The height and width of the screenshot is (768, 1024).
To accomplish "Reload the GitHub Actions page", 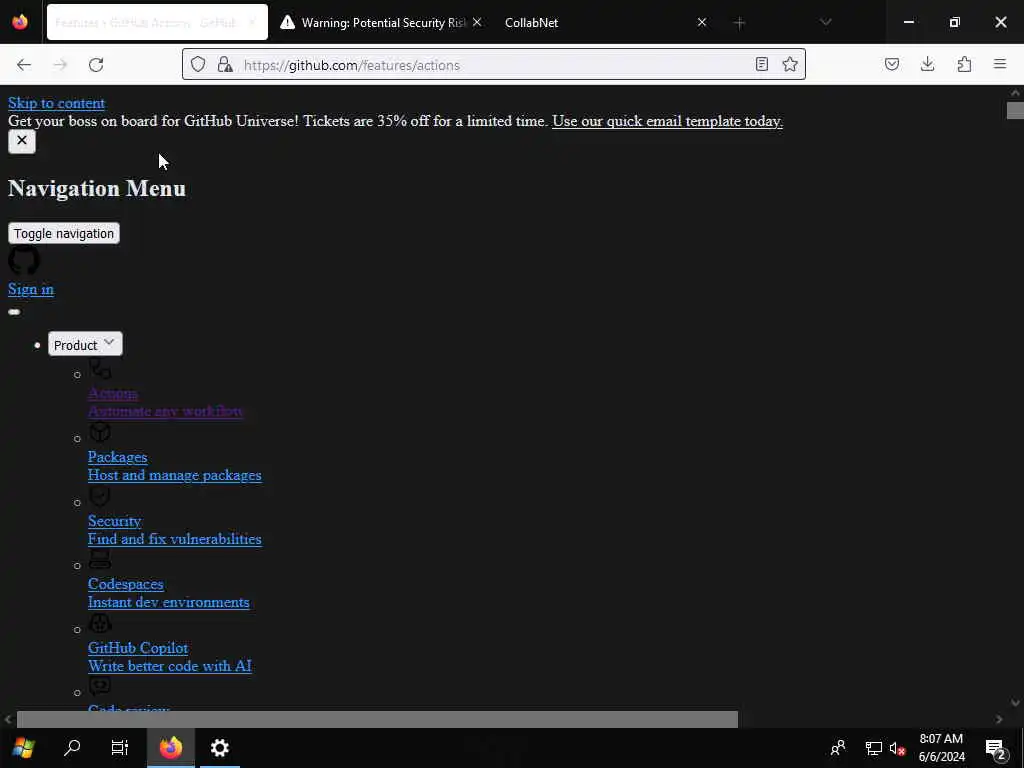I will (96, 65).
